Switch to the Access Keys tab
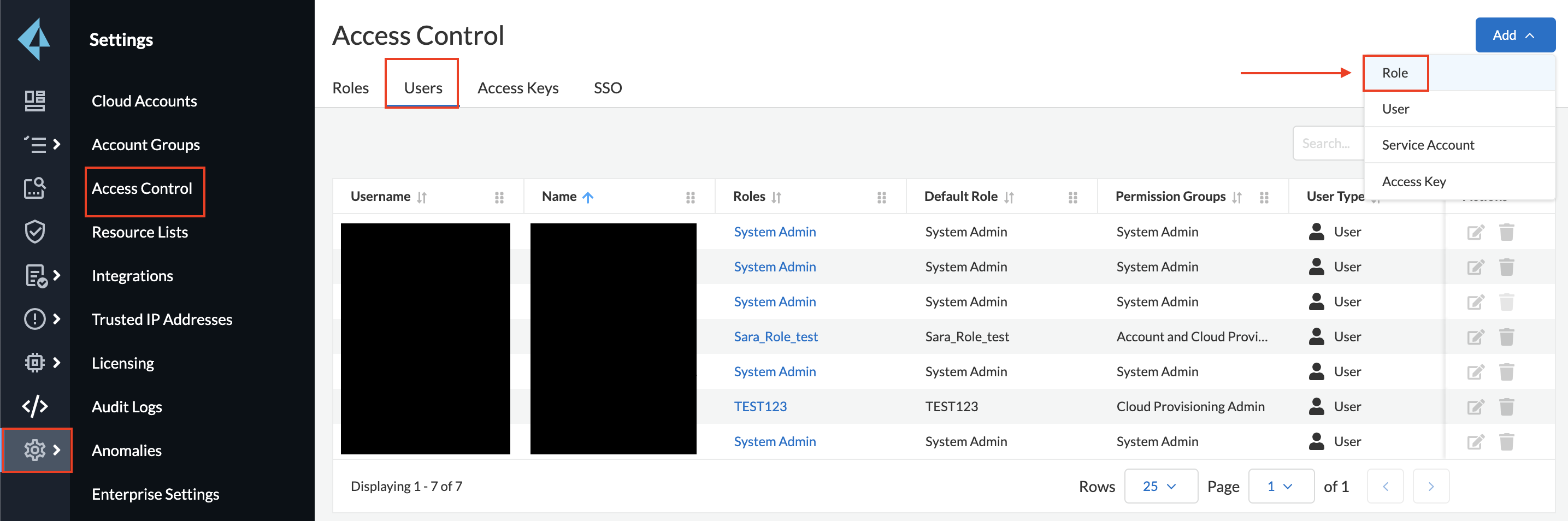 point(517,88)
